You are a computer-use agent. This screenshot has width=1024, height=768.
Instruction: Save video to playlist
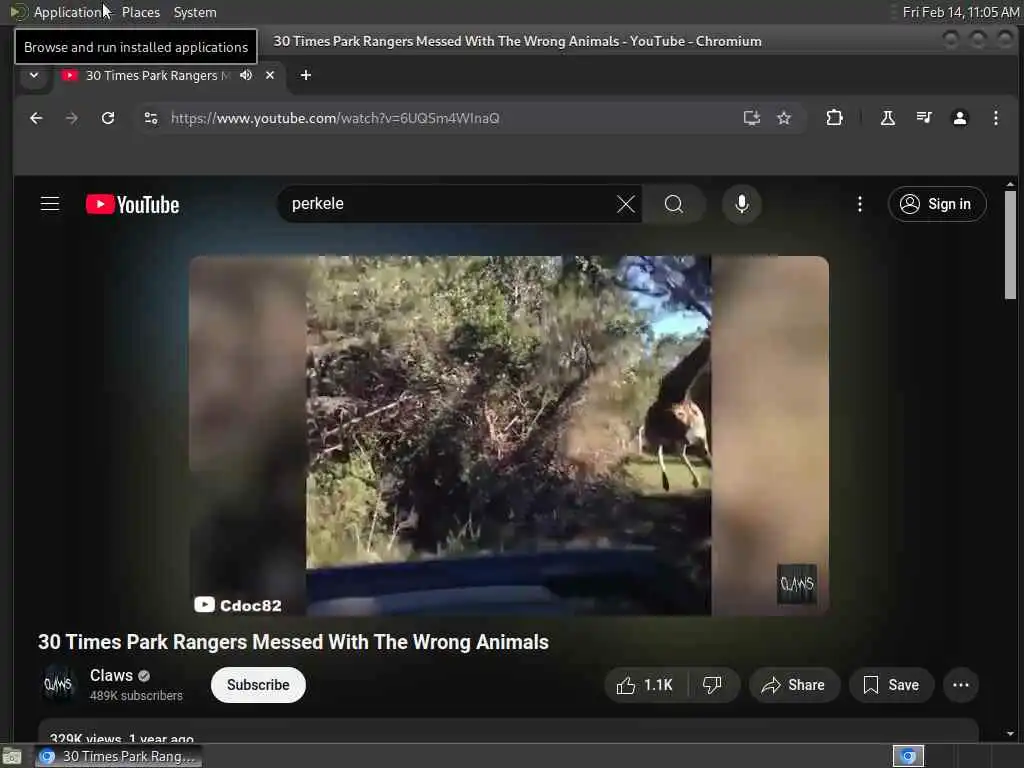(x=891, y=685)
